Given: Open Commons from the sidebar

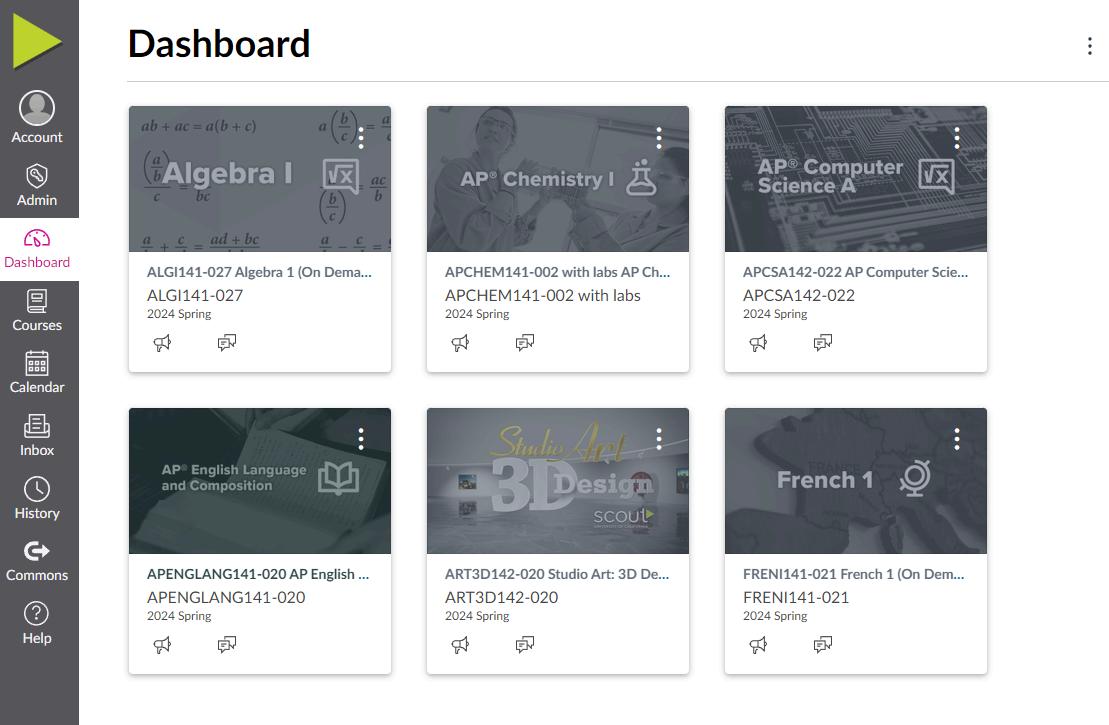Looking at the screenshot, I should click(37, 561).
